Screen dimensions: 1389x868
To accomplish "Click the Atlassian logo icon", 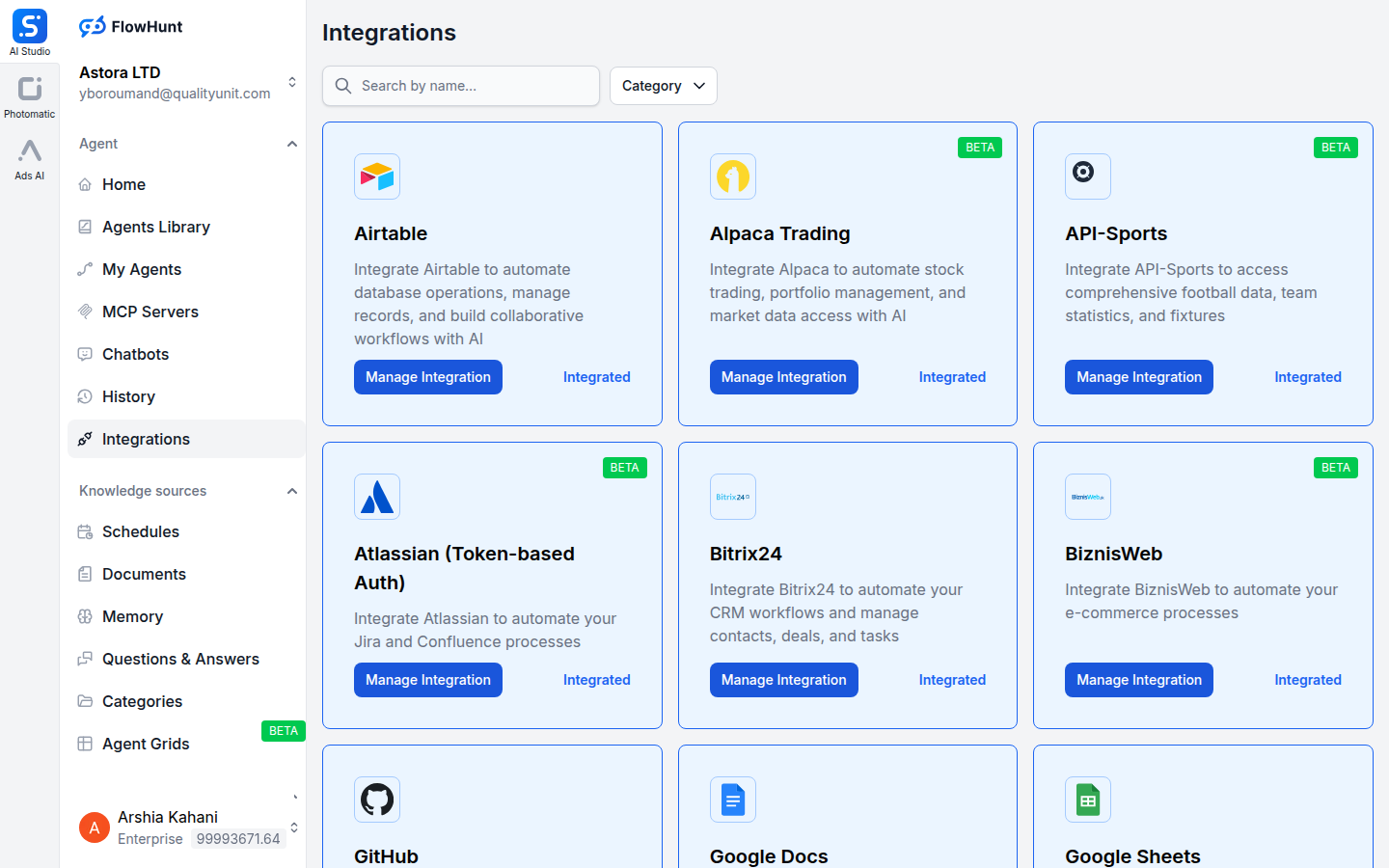I will (376, 497).
